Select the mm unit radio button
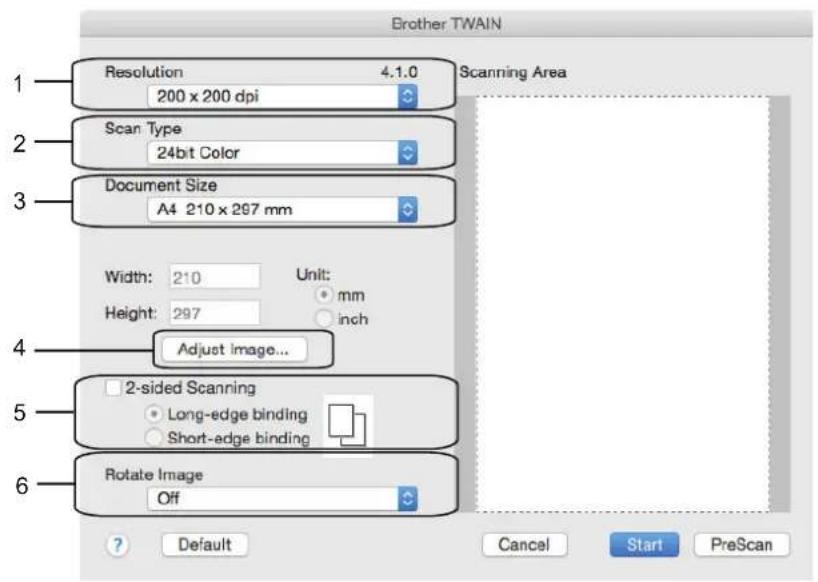This screenshot has width=818, height=582. coord(324,295)
